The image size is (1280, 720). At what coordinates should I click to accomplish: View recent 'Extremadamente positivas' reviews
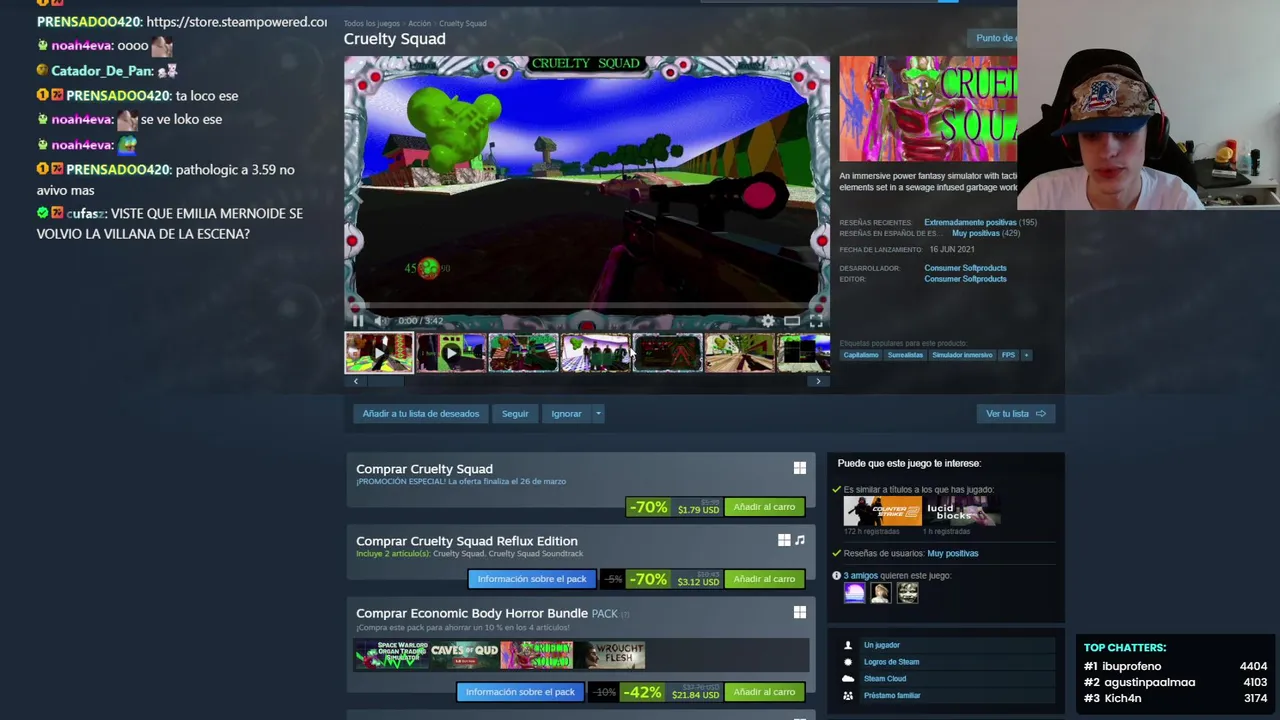pyautogui.click(x=970, y=222)
